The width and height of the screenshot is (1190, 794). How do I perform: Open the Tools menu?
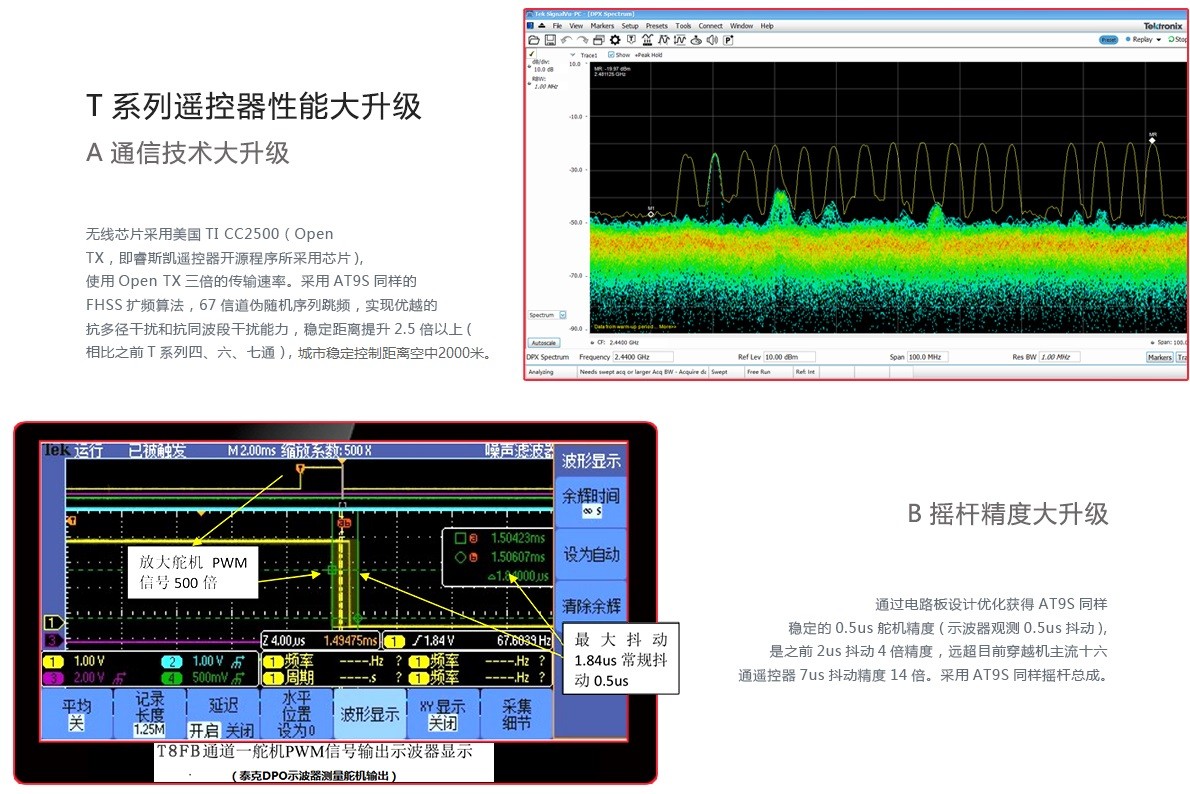point(683,26)
